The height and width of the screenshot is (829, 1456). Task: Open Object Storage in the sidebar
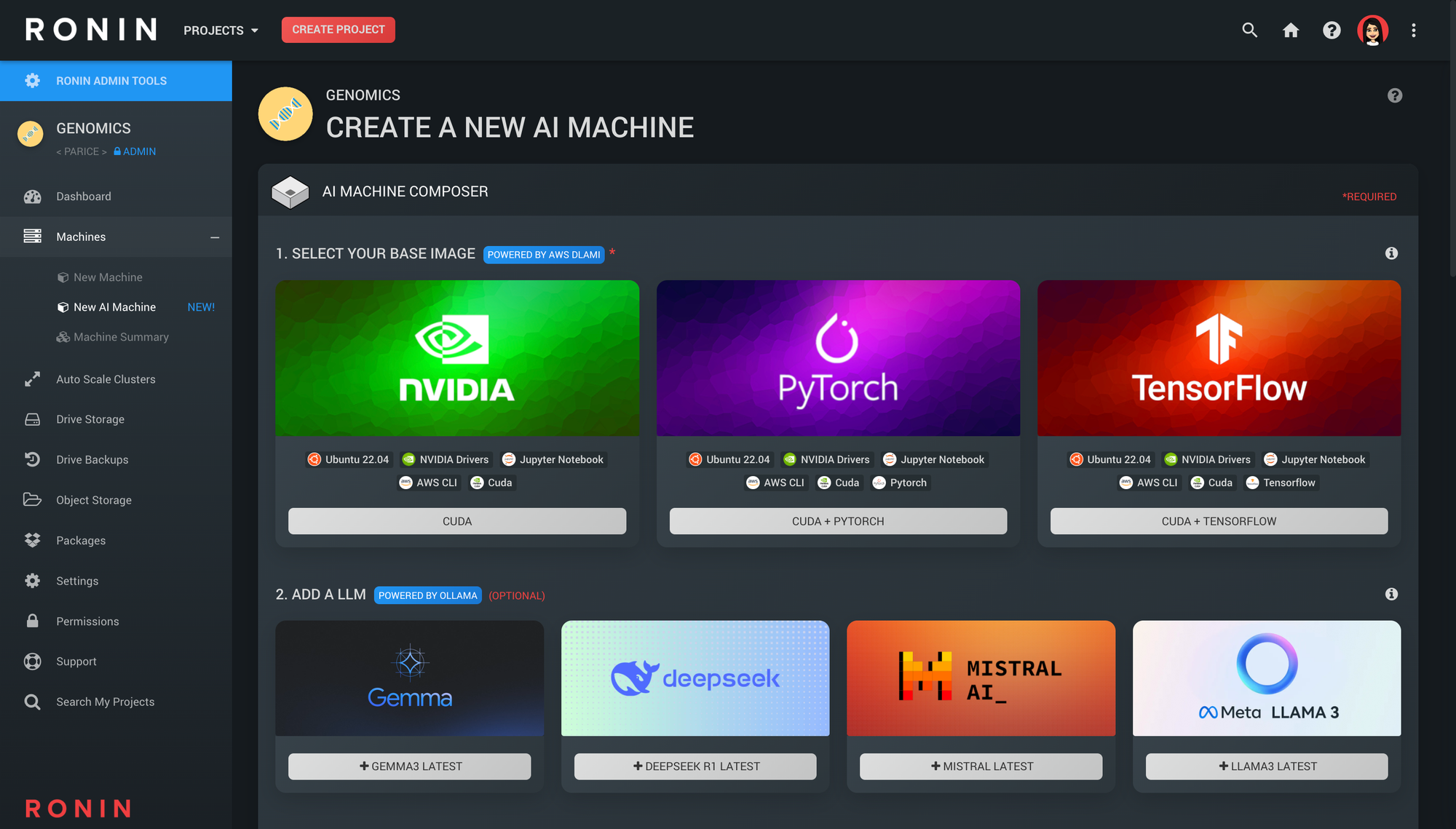click(x=94, y=500)
